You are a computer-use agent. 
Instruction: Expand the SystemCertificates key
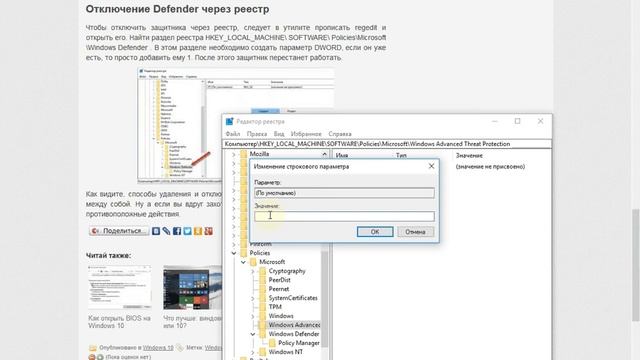[253, 298]
